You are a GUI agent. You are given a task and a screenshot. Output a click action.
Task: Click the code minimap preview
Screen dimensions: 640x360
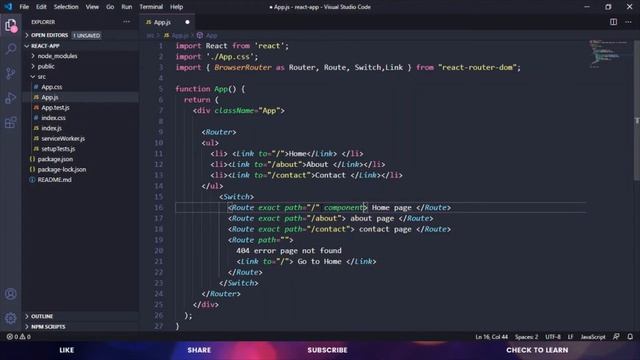609,53
